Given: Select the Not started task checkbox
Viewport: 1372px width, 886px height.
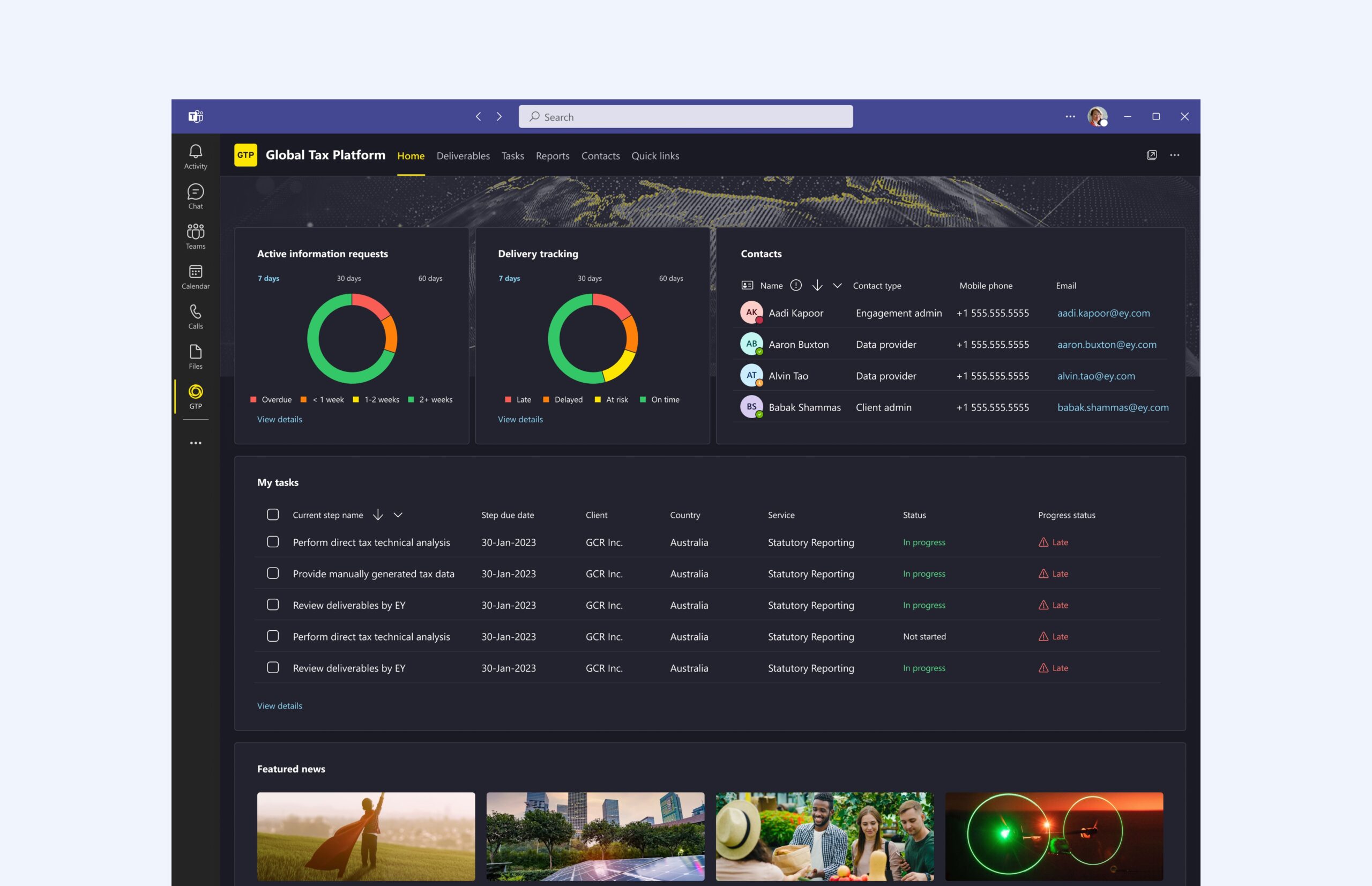Looking at the screenshot, I should coord(273,636).
